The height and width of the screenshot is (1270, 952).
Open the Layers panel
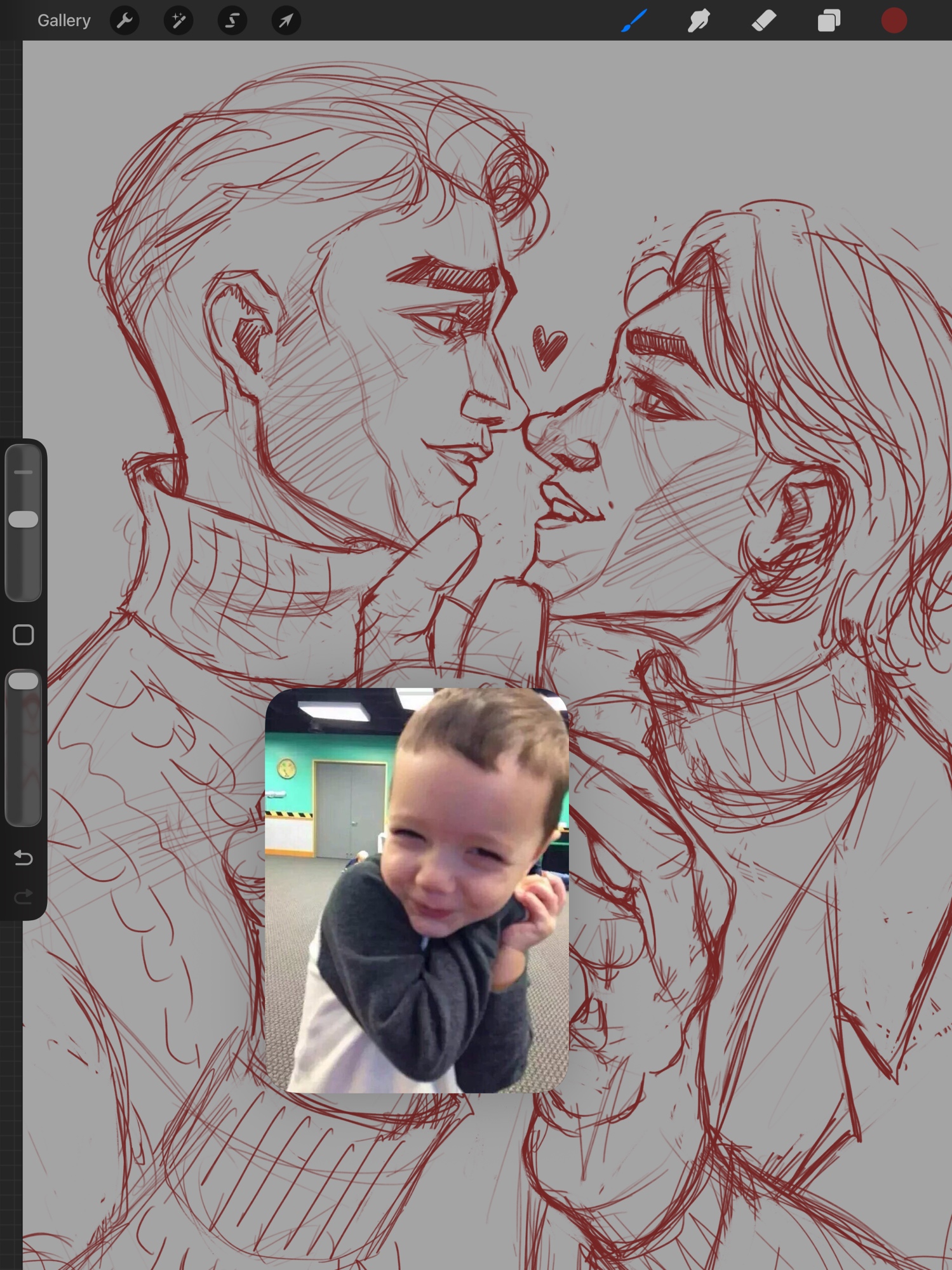829,20
